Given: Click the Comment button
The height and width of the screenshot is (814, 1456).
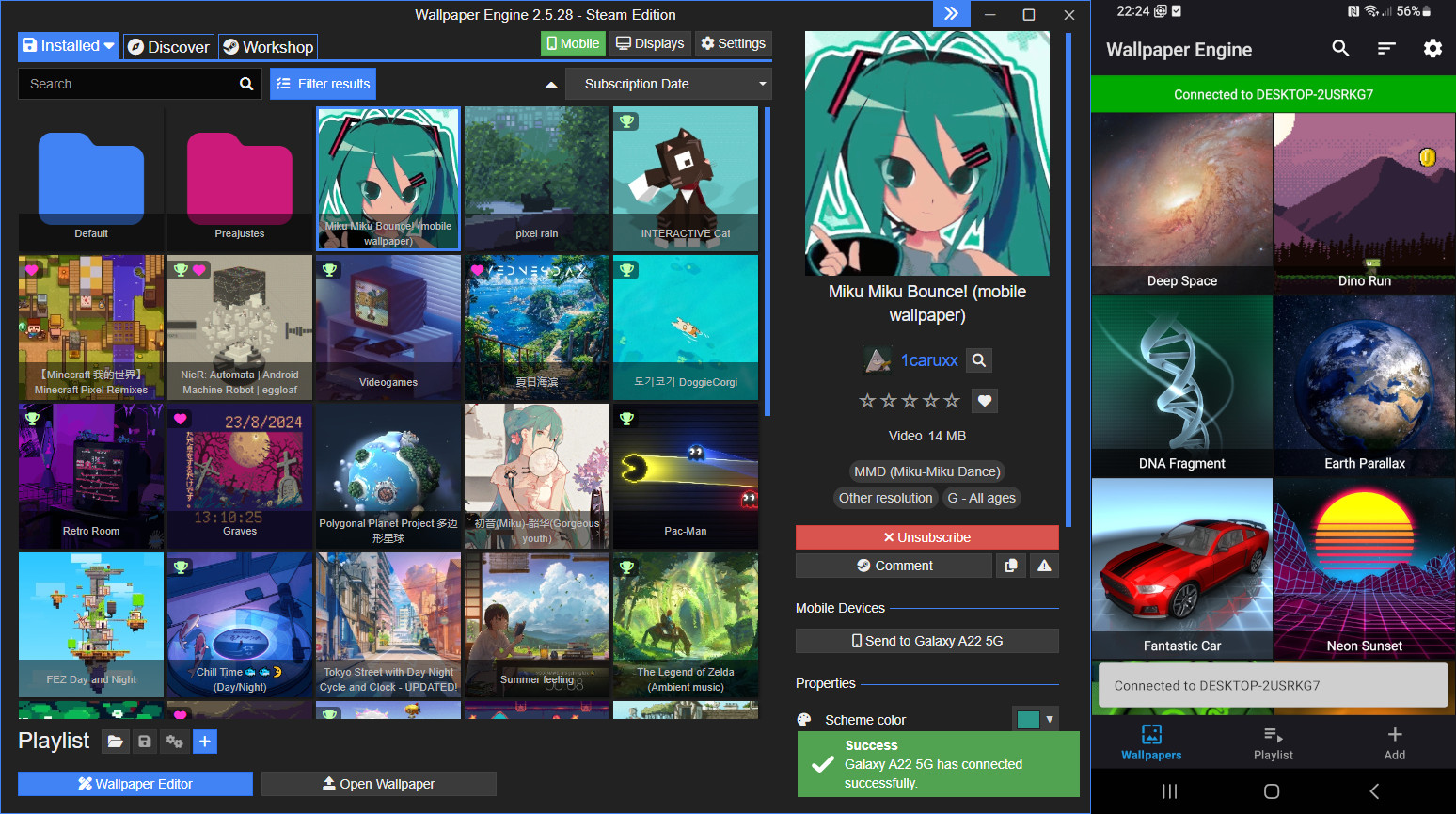Looking at the screenshot, I should tap(894, 566).
